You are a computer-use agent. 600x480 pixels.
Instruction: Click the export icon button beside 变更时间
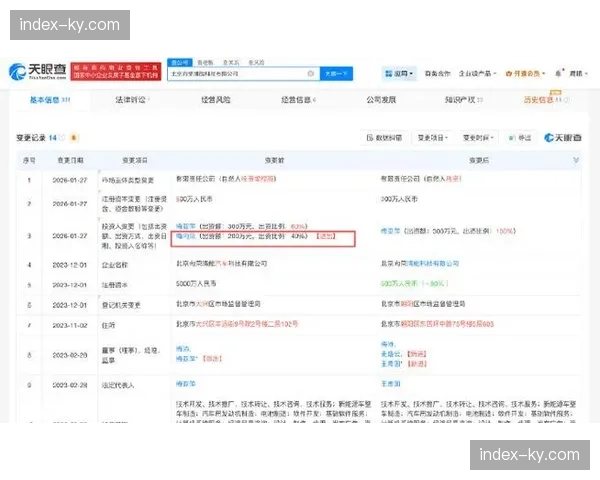pyautogui.click(x=520, y=137)
